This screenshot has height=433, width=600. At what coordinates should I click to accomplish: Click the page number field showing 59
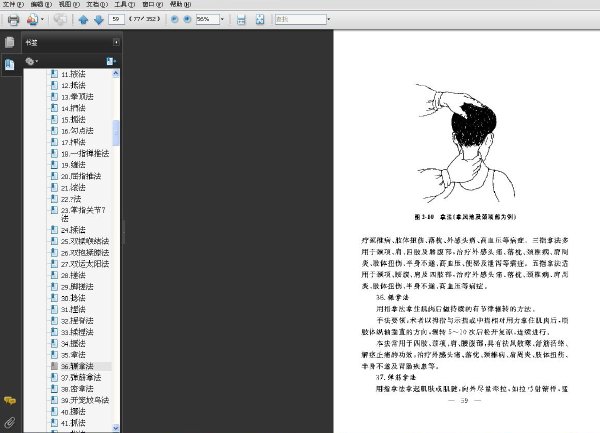[x=116, y=19]
